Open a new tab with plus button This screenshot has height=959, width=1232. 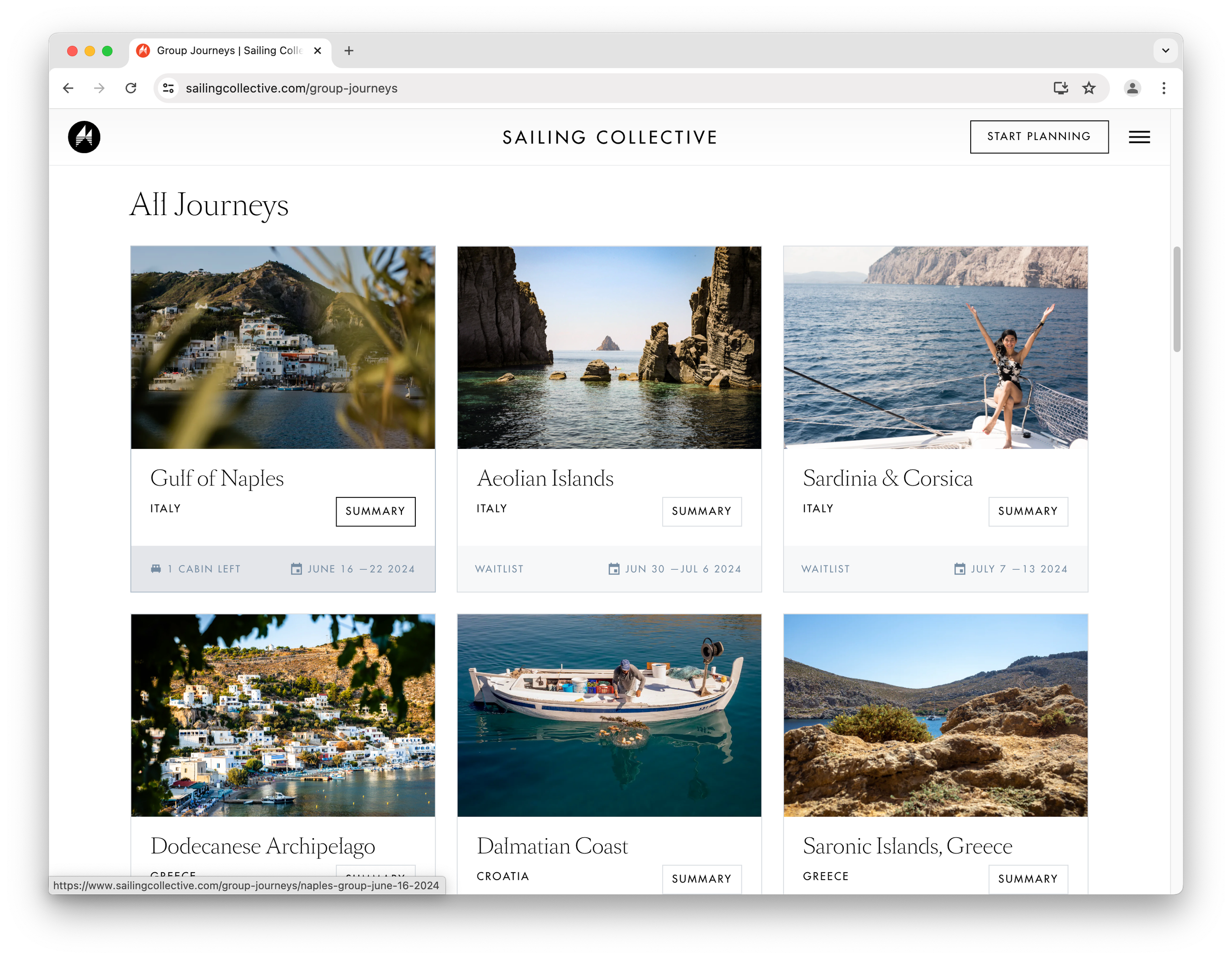(x=349, y=51)
